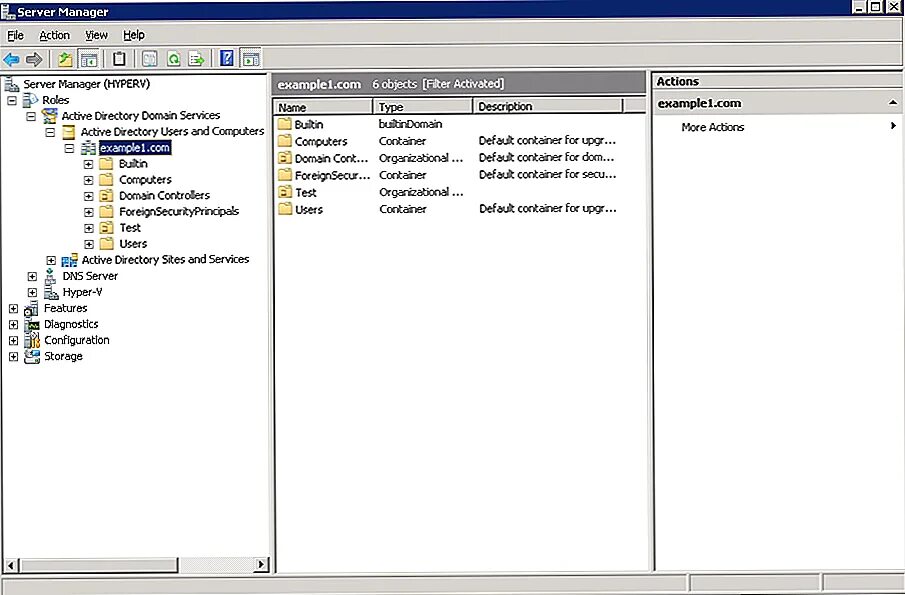This screenshot has height=595, width=905.
Task: Click the tree pane horizontal scrollbar thumb
Action: pyautogui.click(x=98, y=564)
